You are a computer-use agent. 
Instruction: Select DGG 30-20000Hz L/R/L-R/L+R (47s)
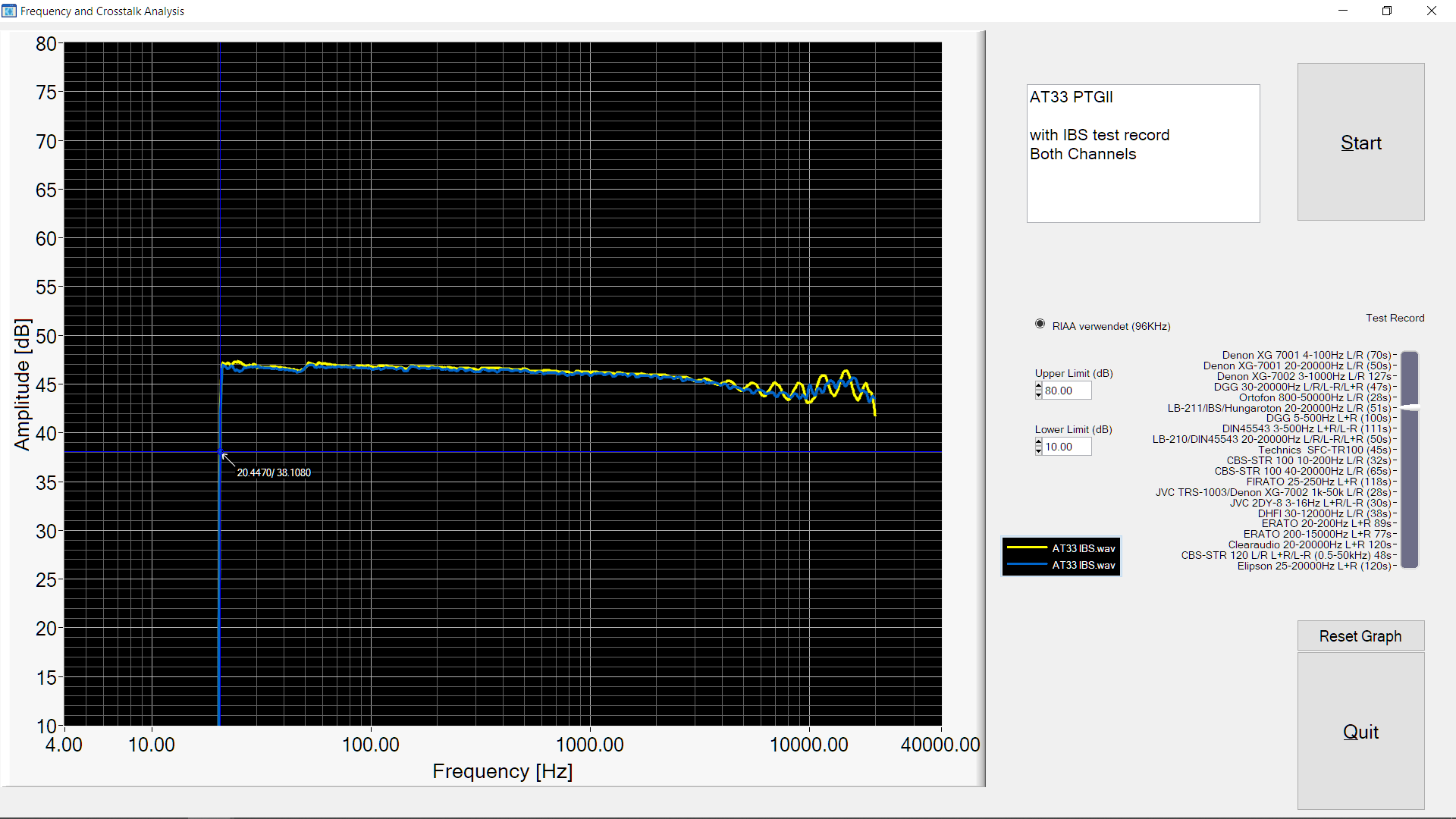pos(1303,387)
